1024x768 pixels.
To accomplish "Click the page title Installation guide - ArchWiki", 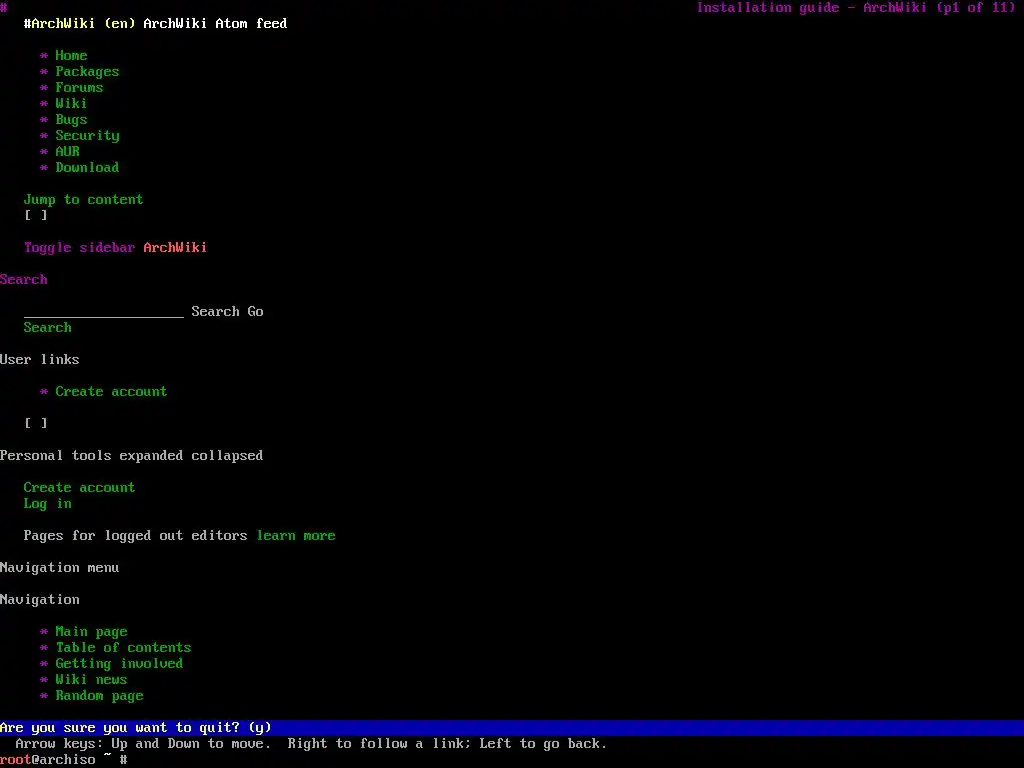I will tap(812, 8).
